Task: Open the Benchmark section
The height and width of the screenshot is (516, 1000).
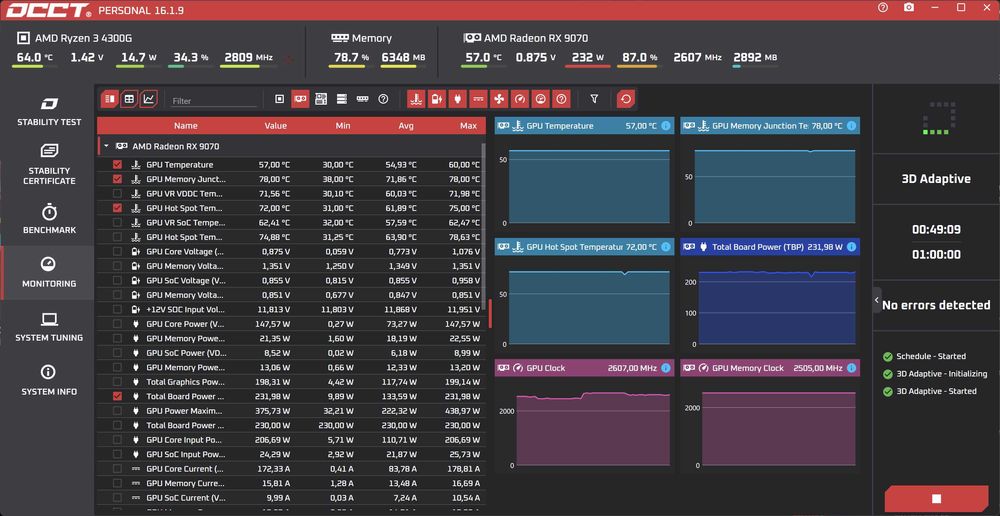Action: point(49,219)
